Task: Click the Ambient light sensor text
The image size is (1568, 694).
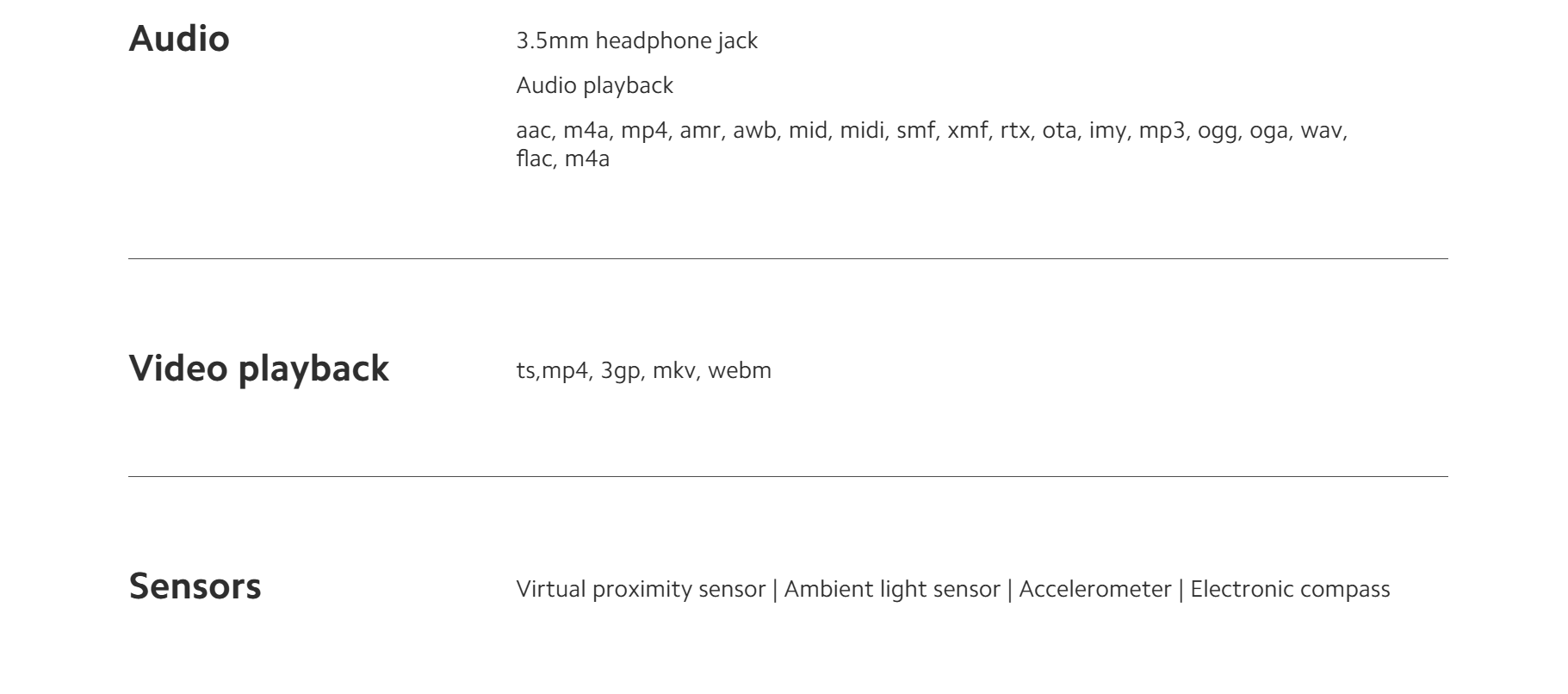Action: [892, 589]
